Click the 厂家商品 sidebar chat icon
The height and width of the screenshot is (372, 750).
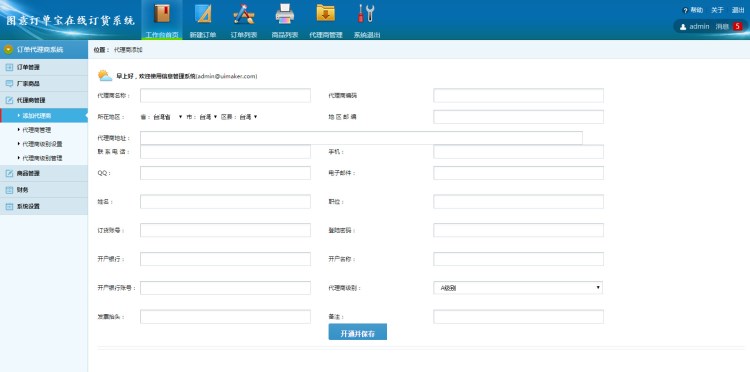click(x=9, y=84)
